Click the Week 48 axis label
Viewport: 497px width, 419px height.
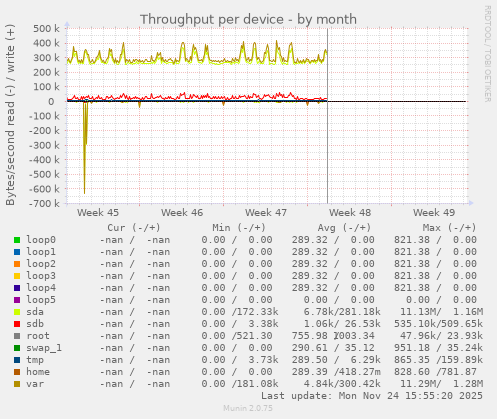[350, 213]
